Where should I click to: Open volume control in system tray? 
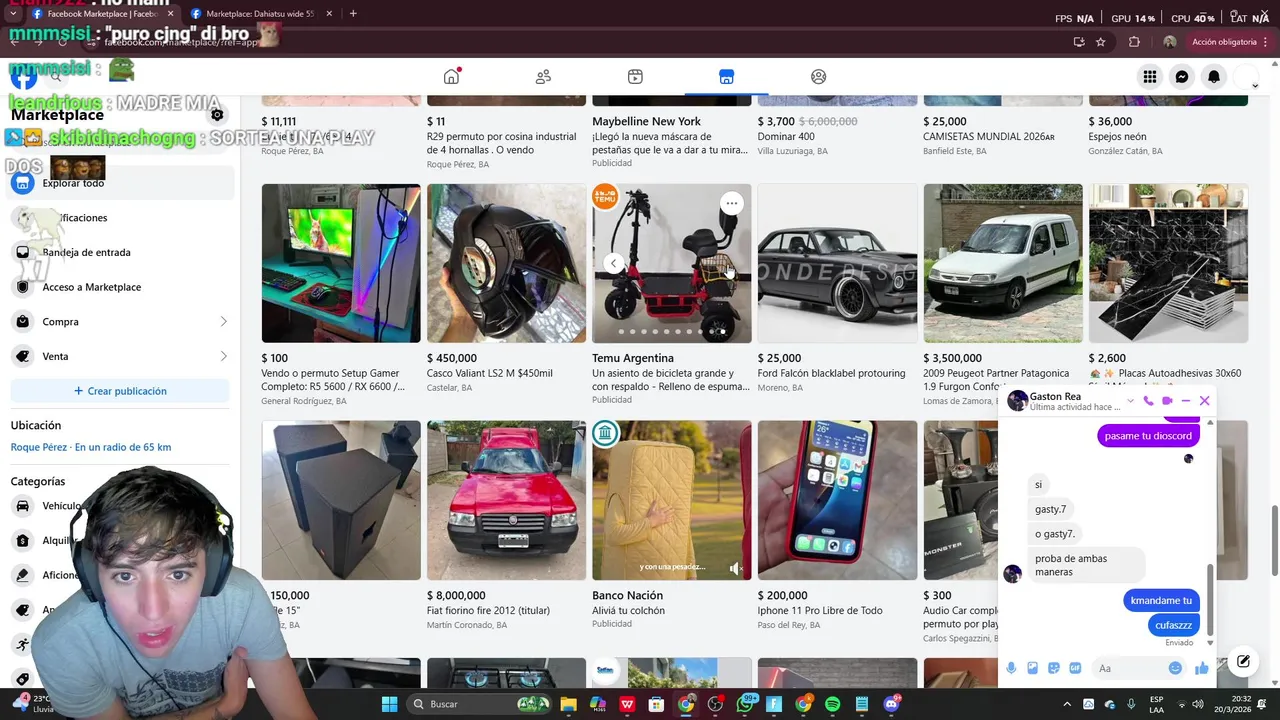coord(1198,704)
